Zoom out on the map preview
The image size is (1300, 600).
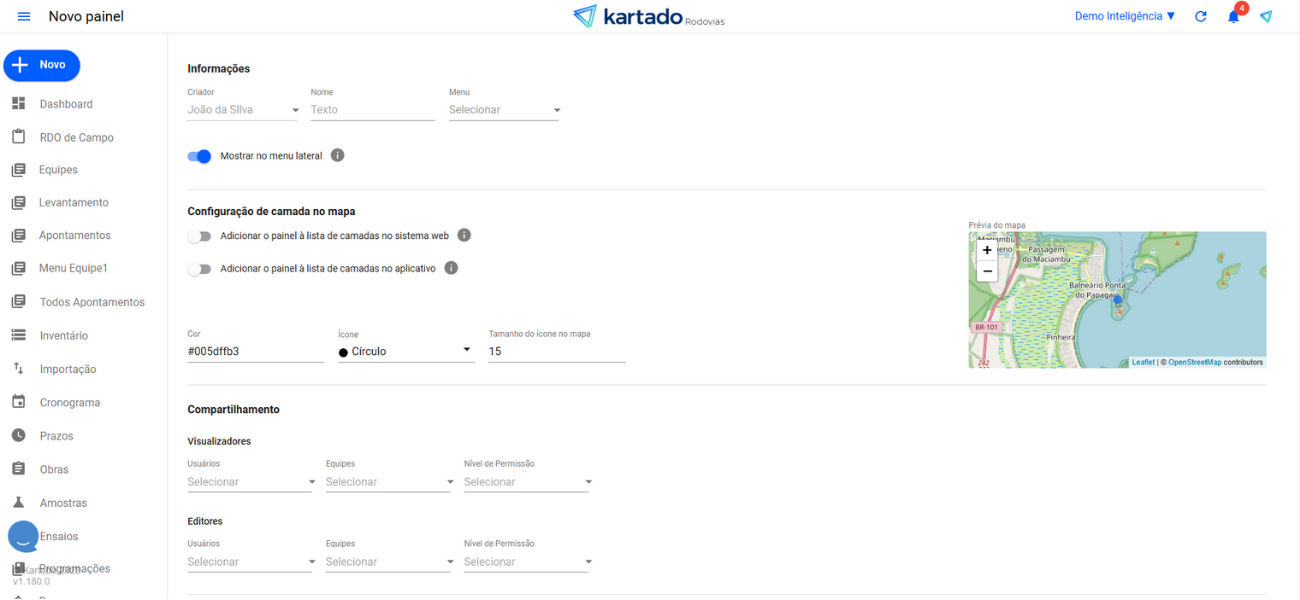(987, 271)
